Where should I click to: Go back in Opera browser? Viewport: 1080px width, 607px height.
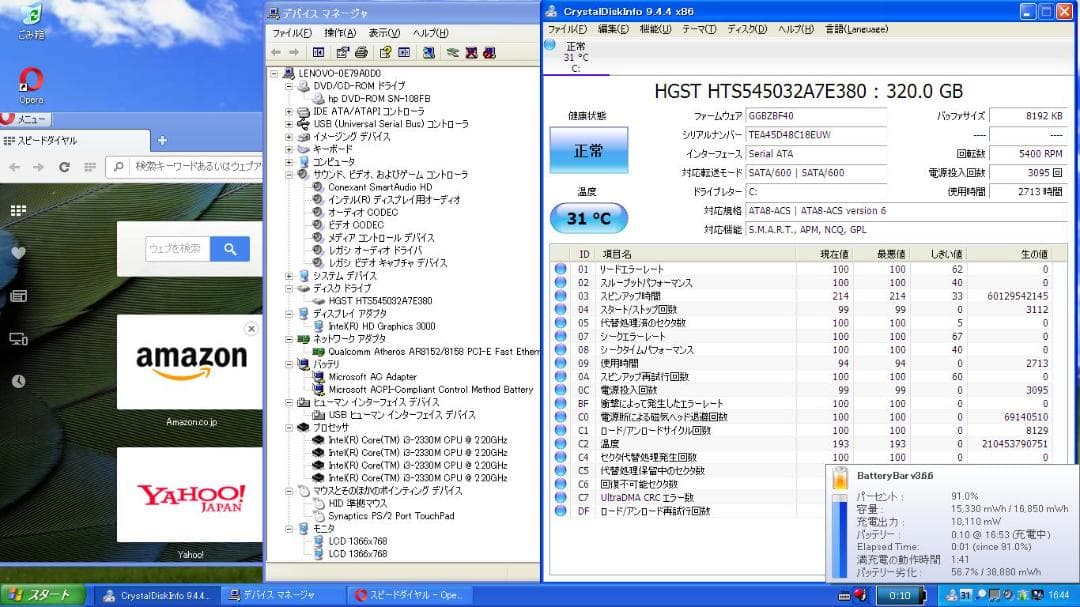pyautogui.click(x=14, y=167)
